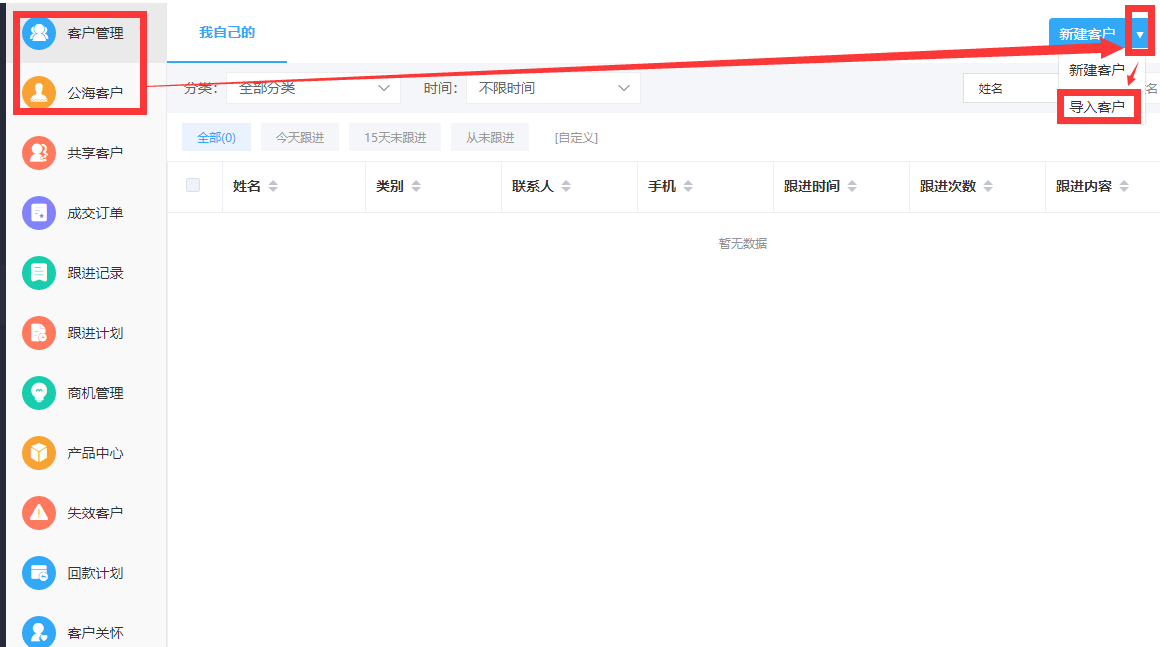The width and height of the screenshot is (1160, 647).
Task: Open the 成交订单 icon
Action: [x=39, y=213]
